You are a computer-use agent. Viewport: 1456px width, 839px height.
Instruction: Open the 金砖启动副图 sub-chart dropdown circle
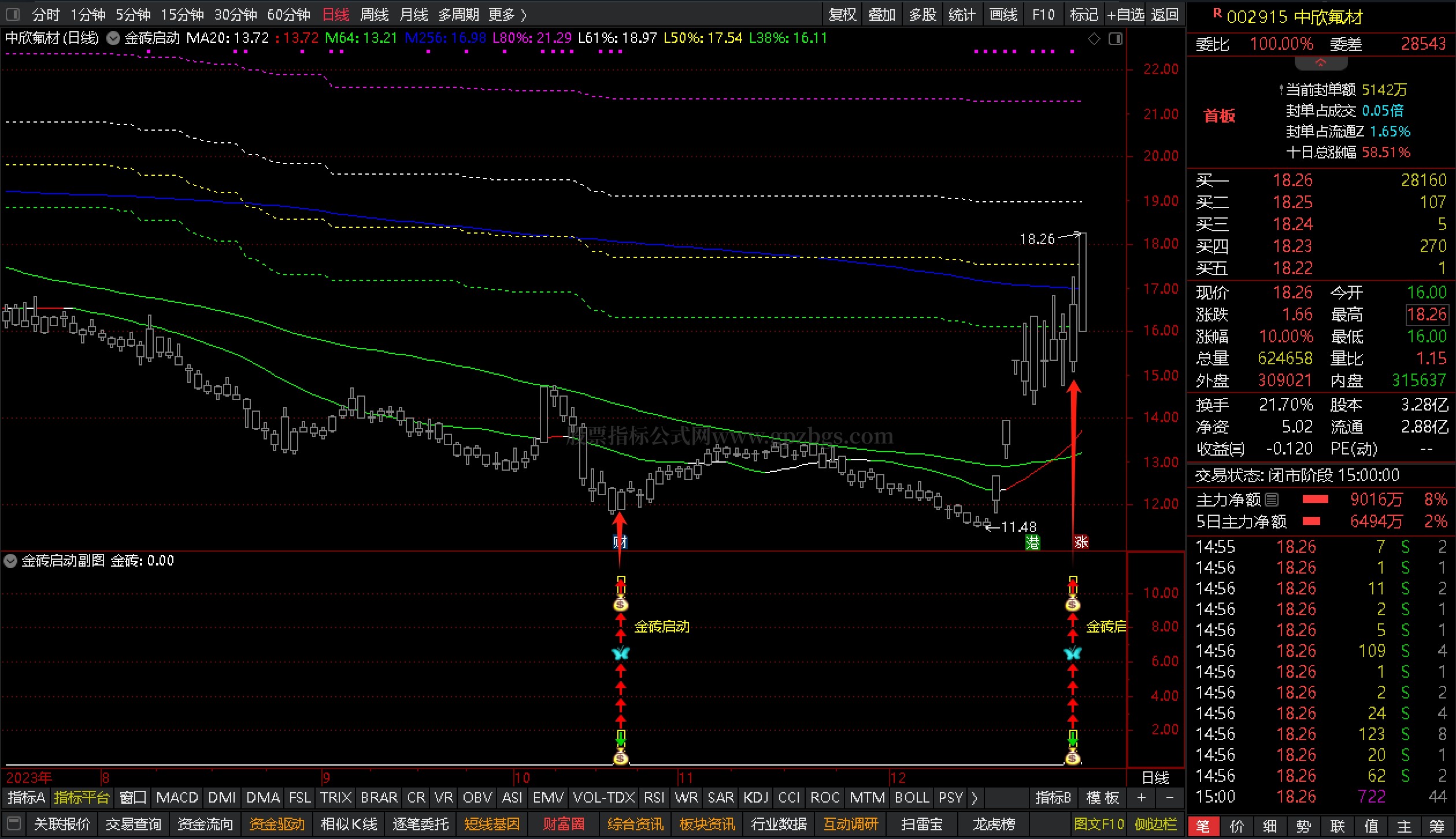[10, 560]
